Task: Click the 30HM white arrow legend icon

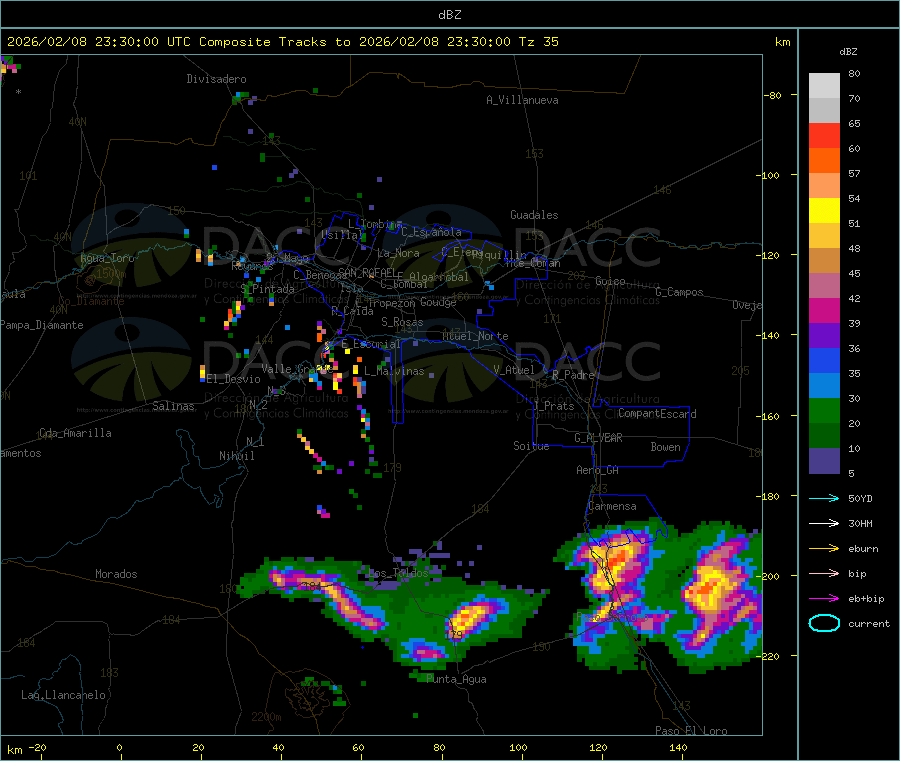Action: click(824, 523)
